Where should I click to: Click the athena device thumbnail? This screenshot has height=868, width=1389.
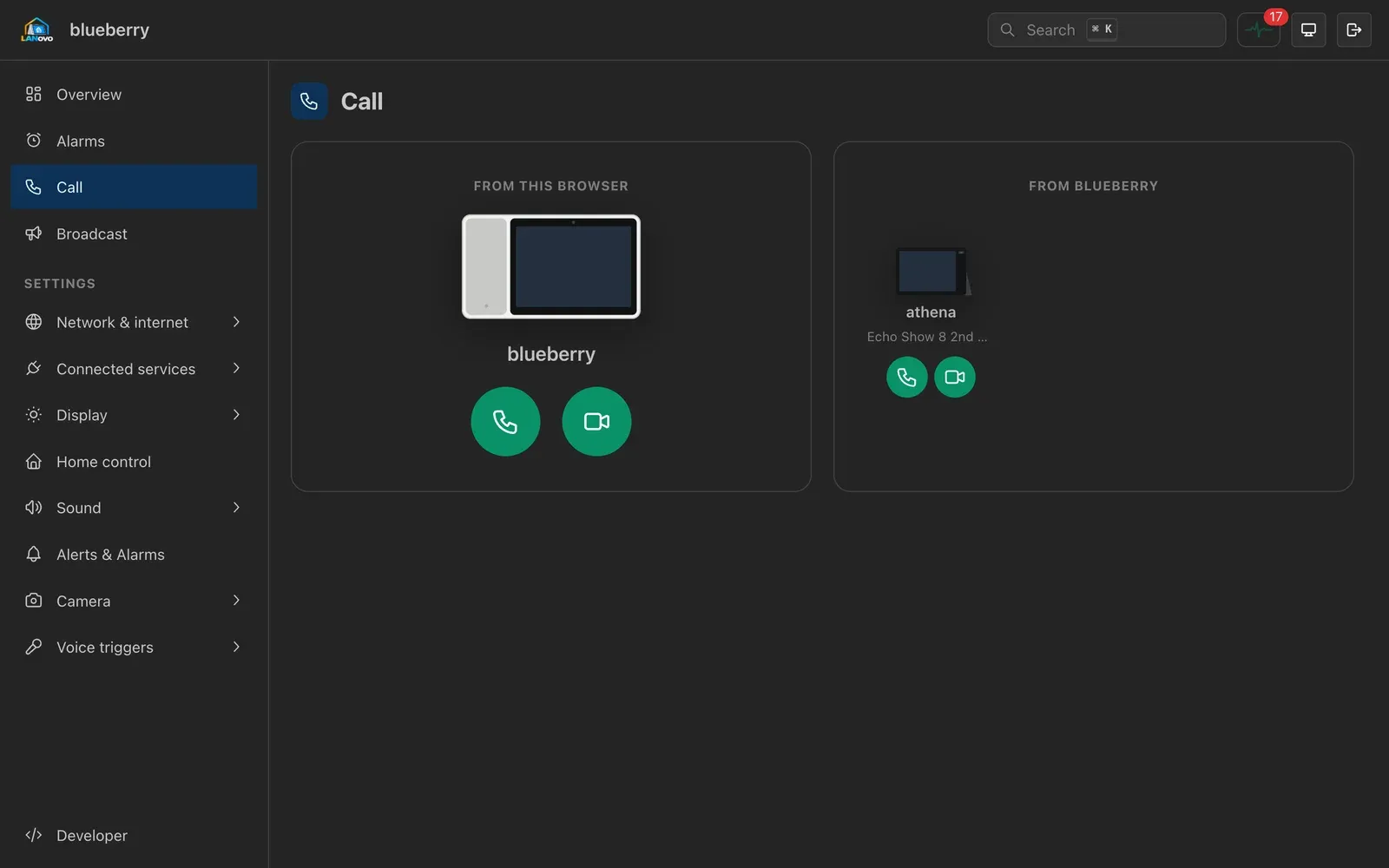pyautogui.click(x=932, y=271)
